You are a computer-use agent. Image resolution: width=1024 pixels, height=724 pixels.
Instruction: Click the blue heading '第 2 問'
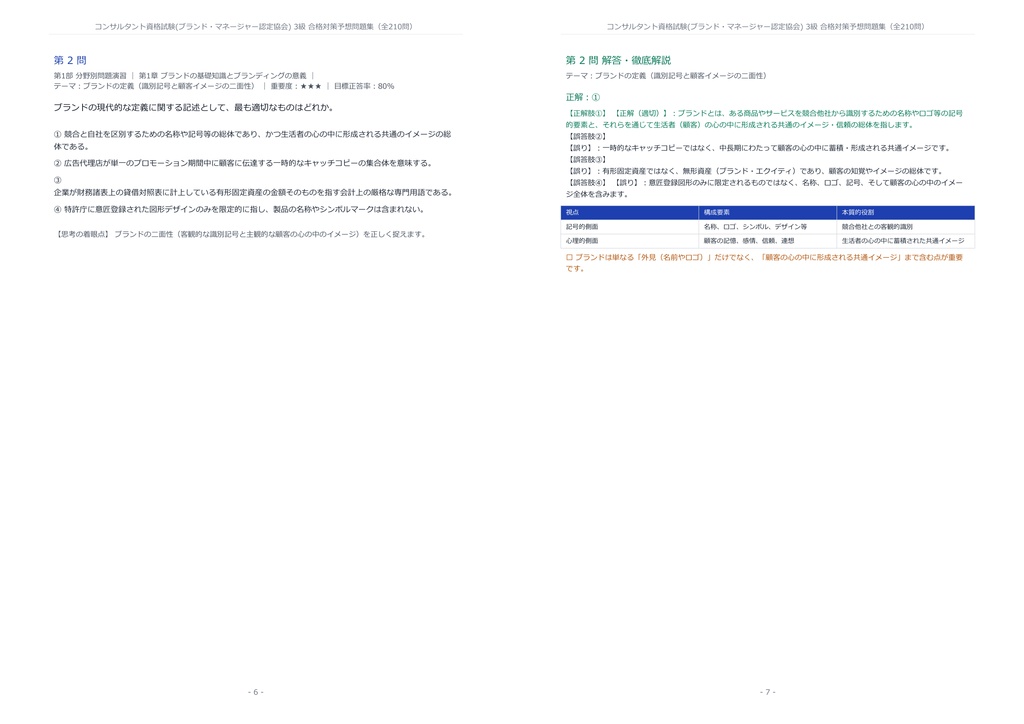(x=70, y=60)
